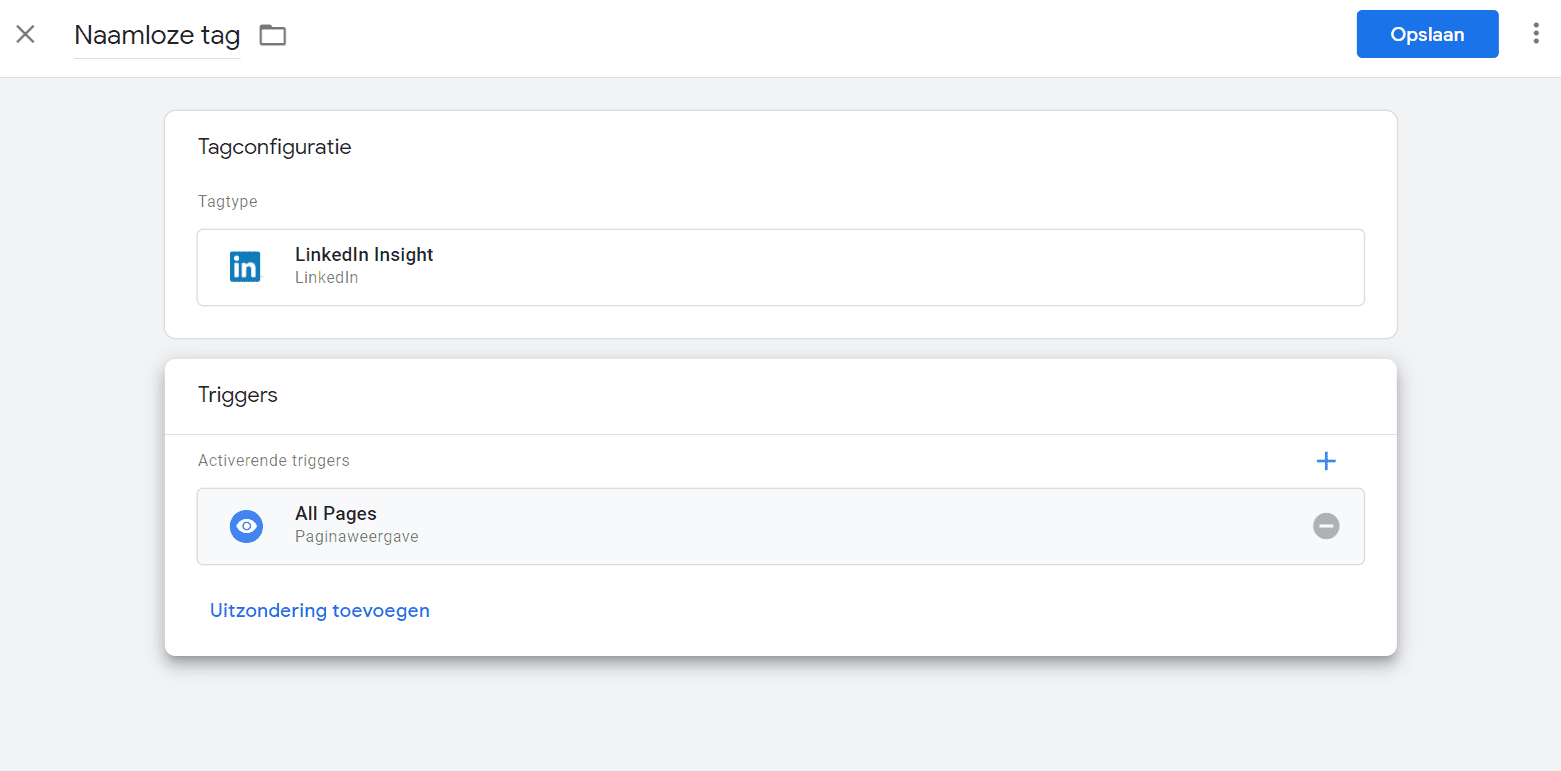This screenshot has width=1561, height=771.
Task: Click the Tagtype label
Action: point(228,201)
